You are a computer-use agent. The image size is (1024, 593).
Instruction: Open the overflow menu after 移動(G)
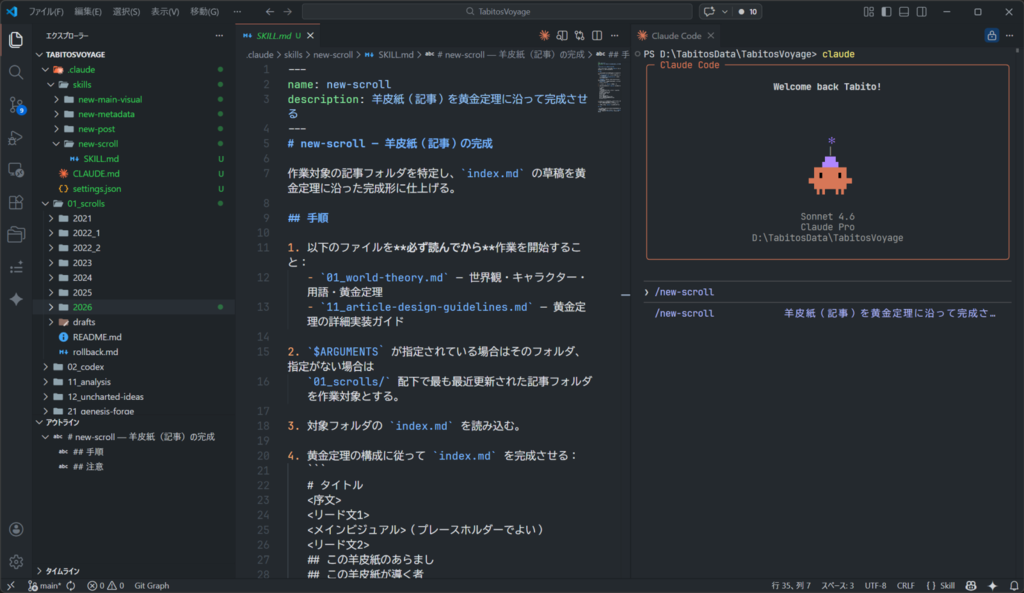click(237, 12)
